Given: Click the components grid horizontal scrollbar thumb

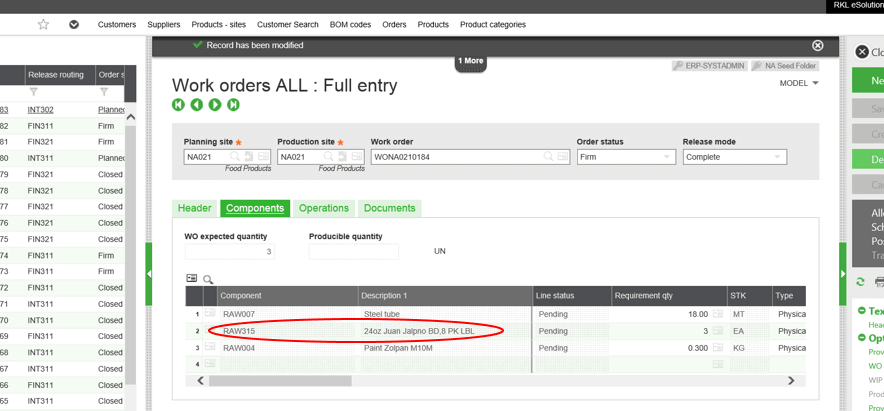Looking at the screenshot, I should click(280, 381).
